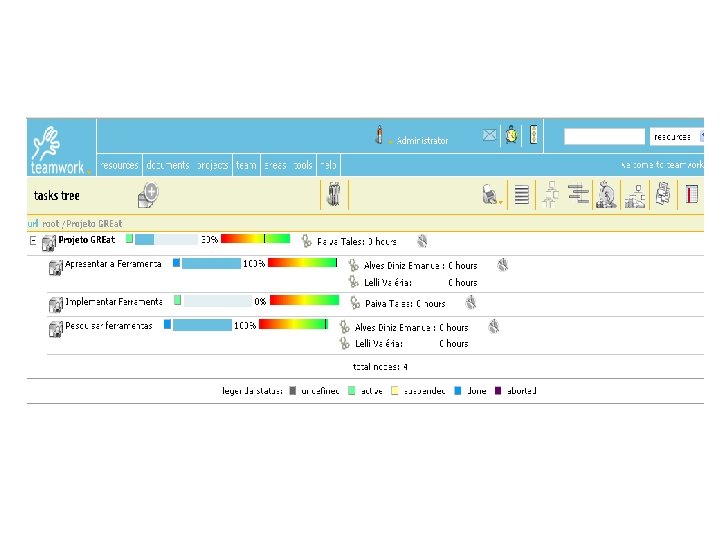Open the organization chart icon

click(x=635, y=196)
